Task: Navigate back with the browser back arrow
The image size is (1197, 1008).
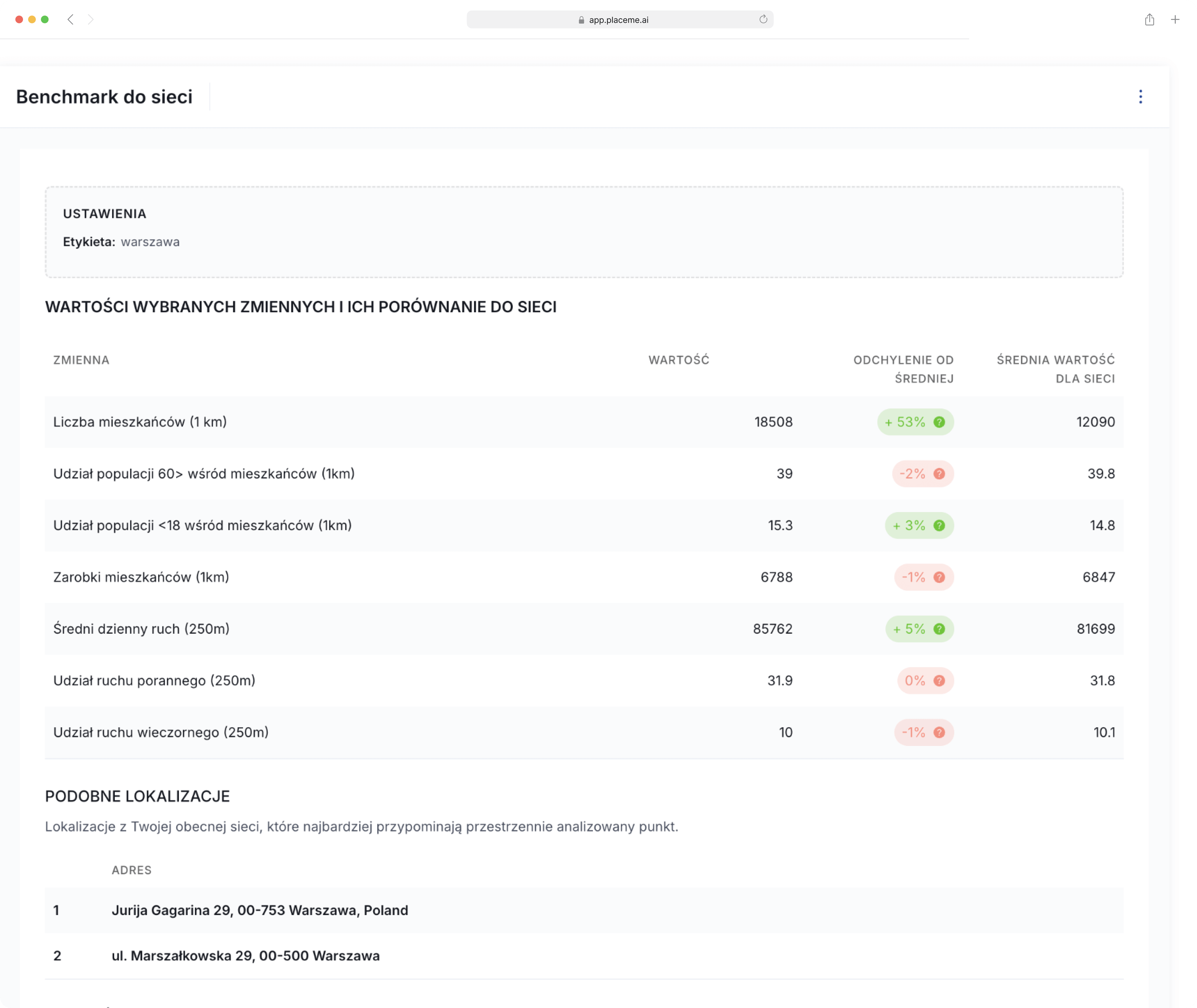Action: (x=70, y=20)
